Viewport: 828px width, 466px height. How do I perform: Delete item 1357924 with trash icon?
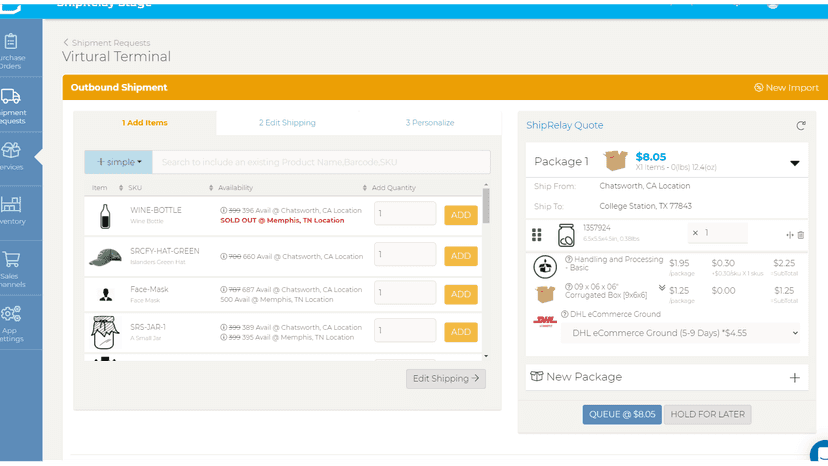(x=801, y=235)
